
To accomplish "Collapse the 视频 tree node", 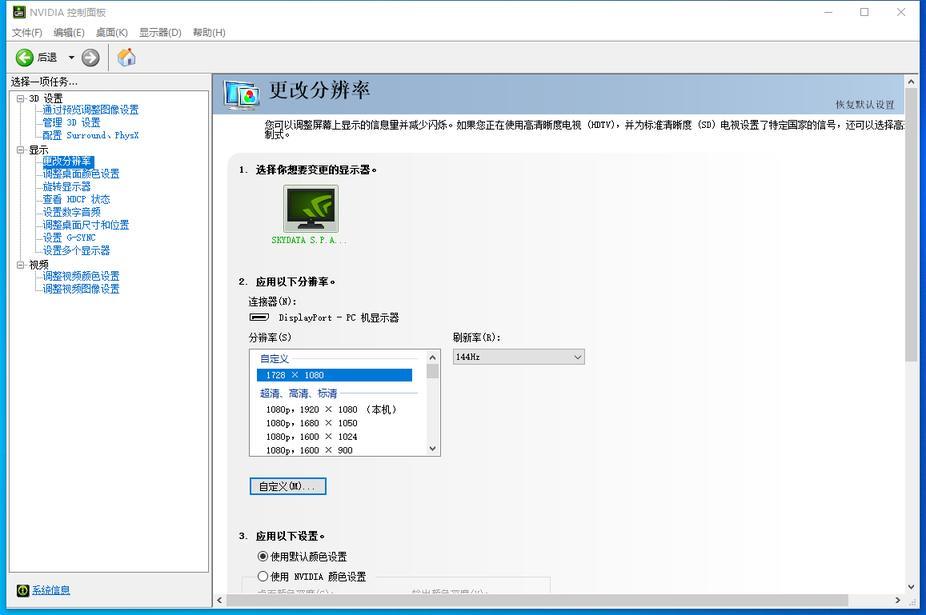I will [x=21, y=265].
